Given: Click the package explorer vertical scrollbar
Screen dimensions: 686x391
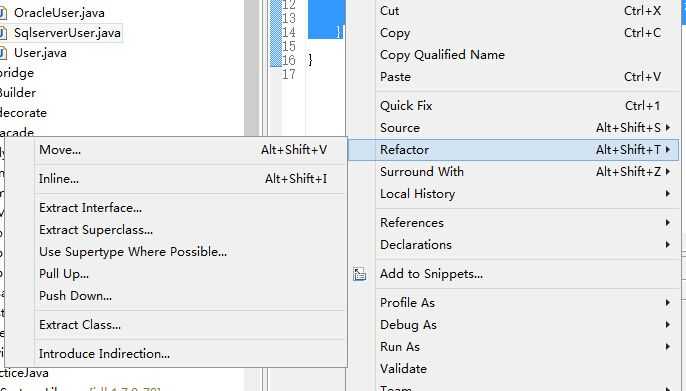Looking at the screenshot, I should 252,68.
